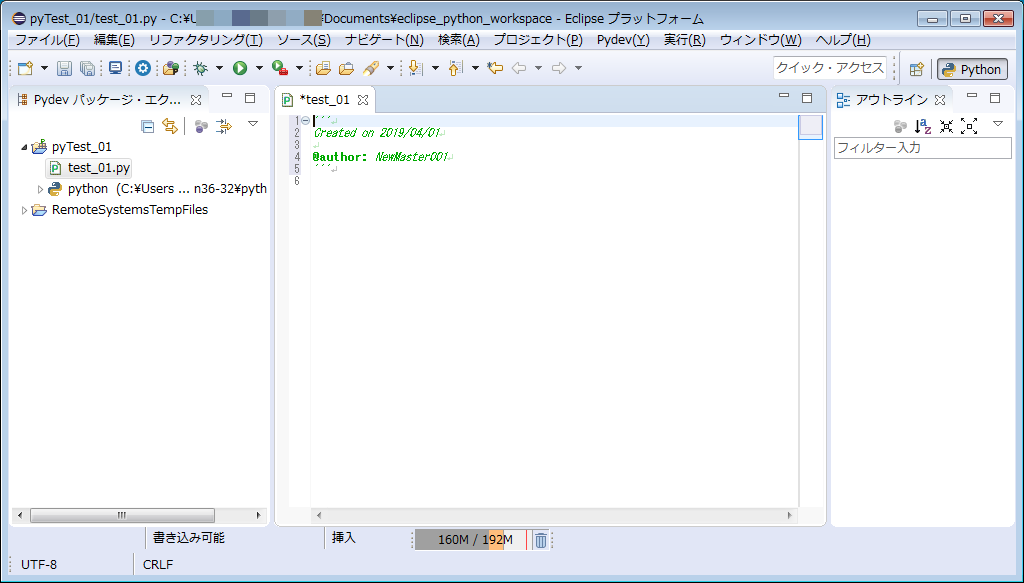Viewport: 1024px width, 583px height.
Task: Click the editor horizontal scrollbar right arrow
Action: click(790, 515)
